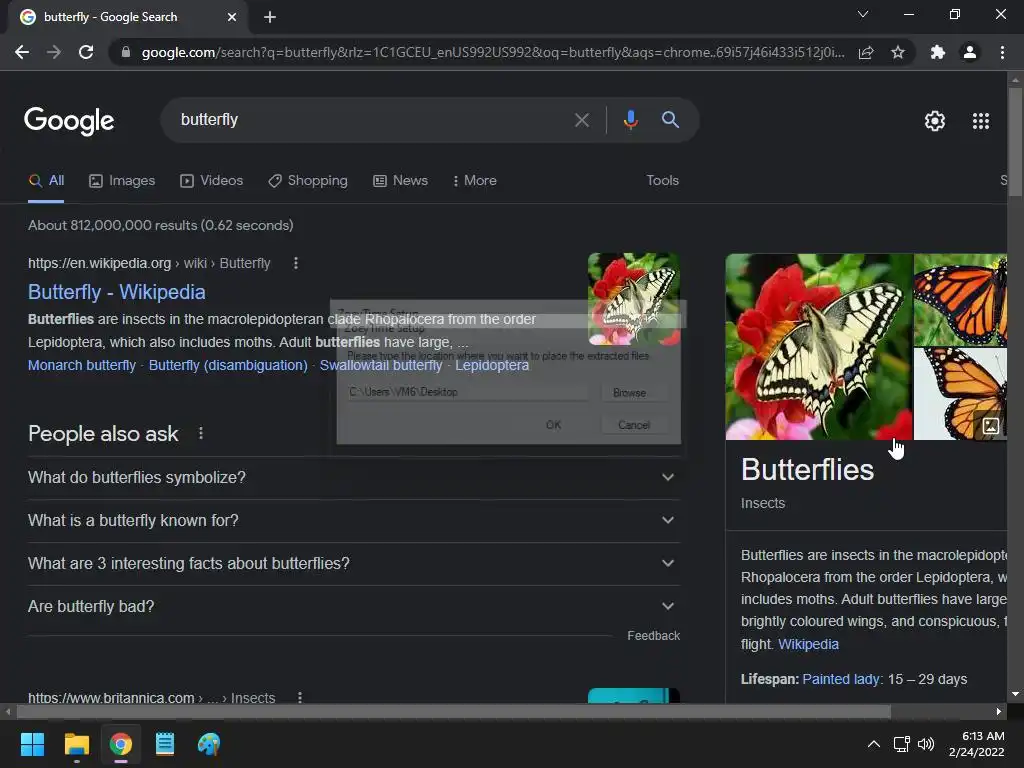Switch to the Images tab

[122, 181]
